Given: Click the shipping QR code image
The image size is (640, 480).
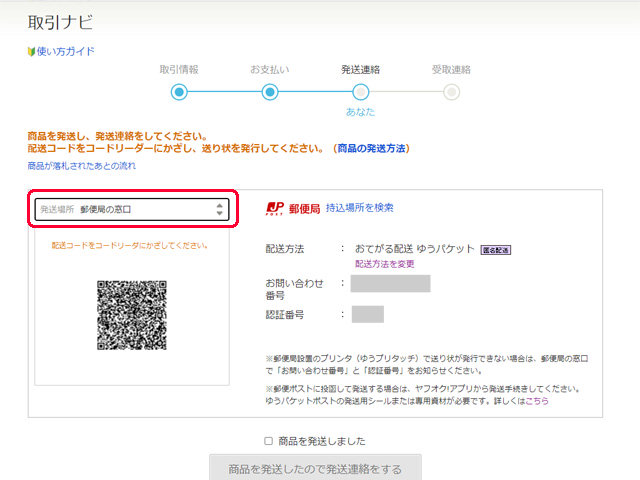Looking at the screenshot, I should pos(132,315).
